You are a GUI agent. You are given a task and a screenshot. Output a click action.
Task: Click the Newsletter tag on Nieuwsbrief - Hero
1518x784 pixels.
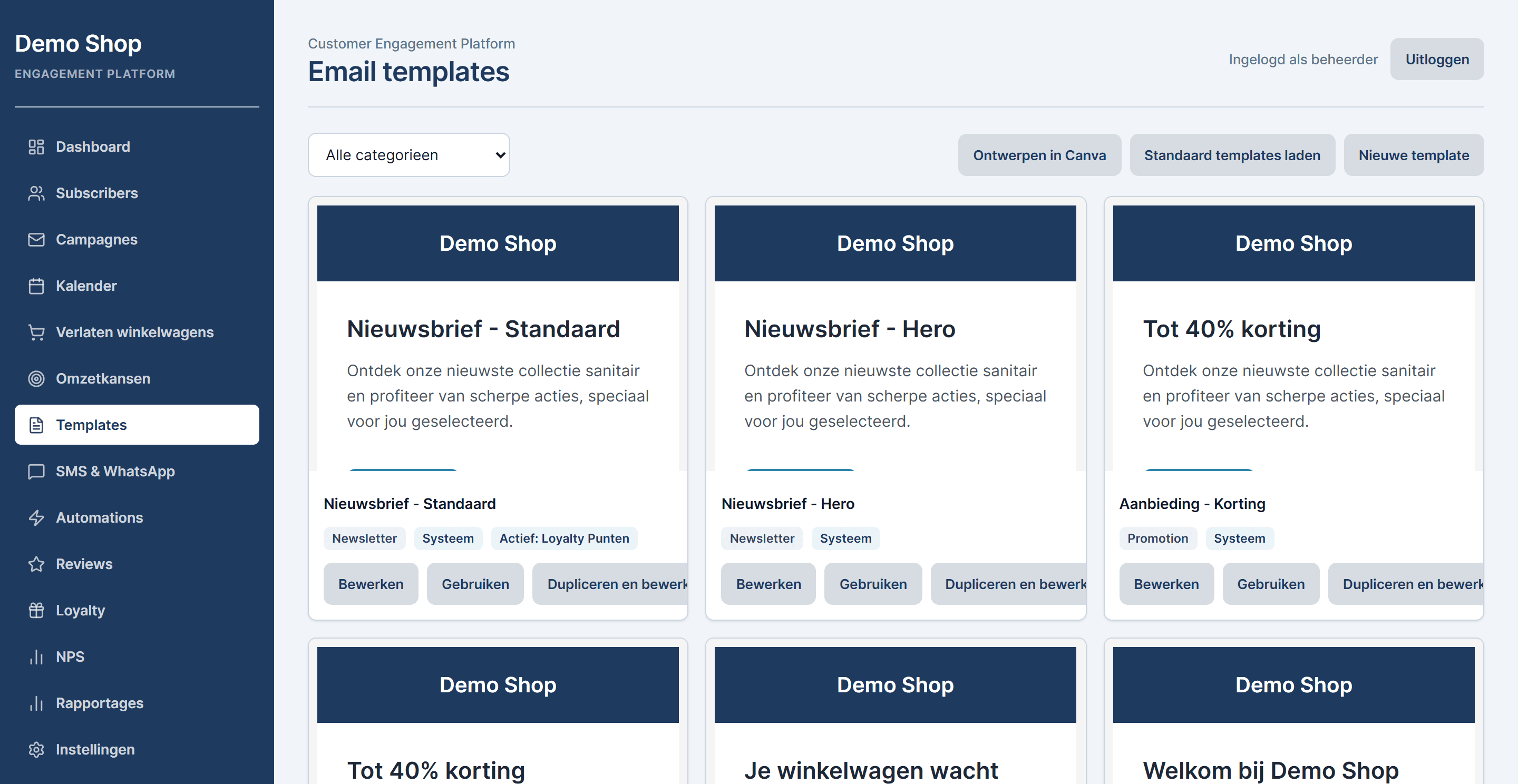coord(761,538)
